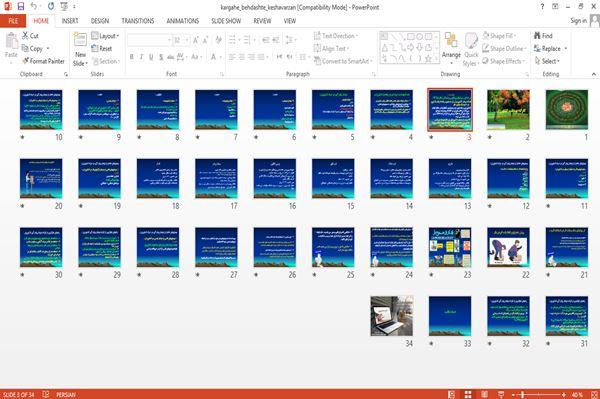The height and width of the screenshot is (399, 600).
Task: Switch to the SLIDE SHOW tab
Action: (x=226, y=21)
